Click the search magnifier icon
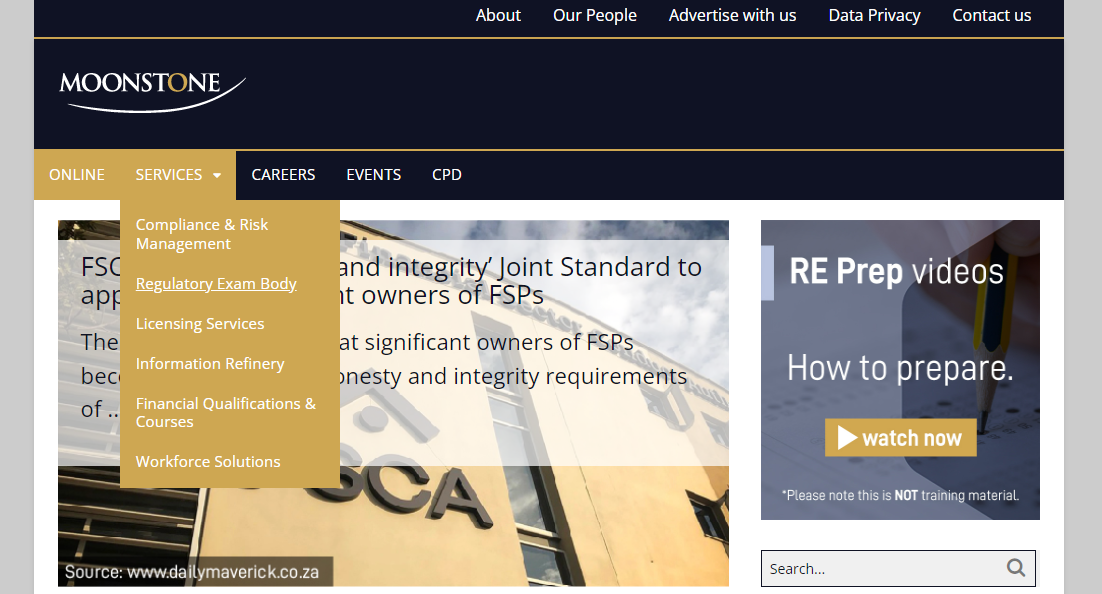Image resolution: width=1102 pixels, height=594 pixels. tap(1016, 567)
